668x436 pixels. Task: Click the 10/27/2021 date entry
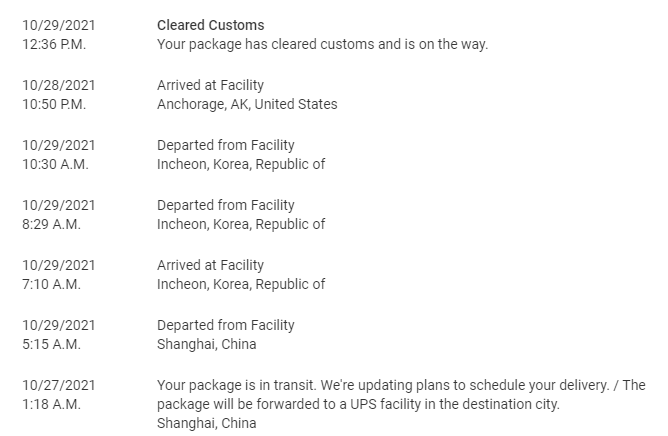pos(58,385)
